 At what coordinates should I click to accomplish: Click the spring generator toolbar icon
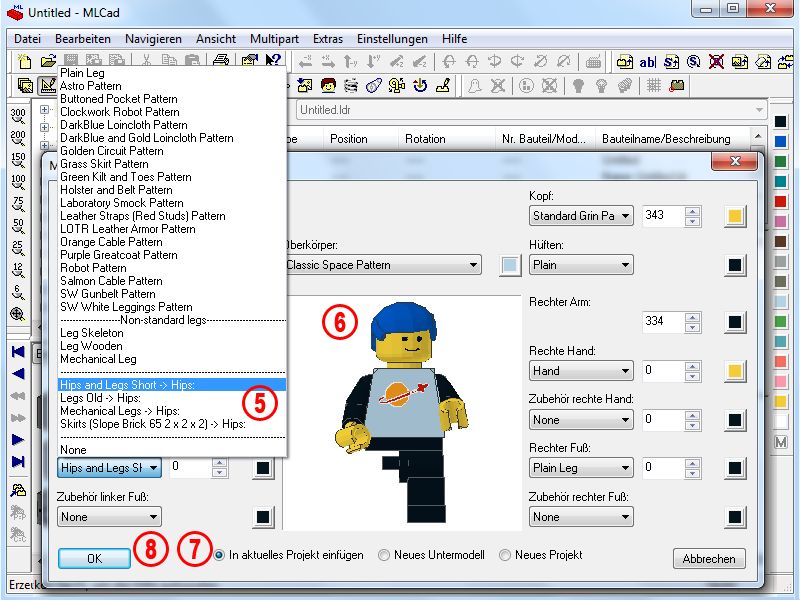[x=351, y=85]
